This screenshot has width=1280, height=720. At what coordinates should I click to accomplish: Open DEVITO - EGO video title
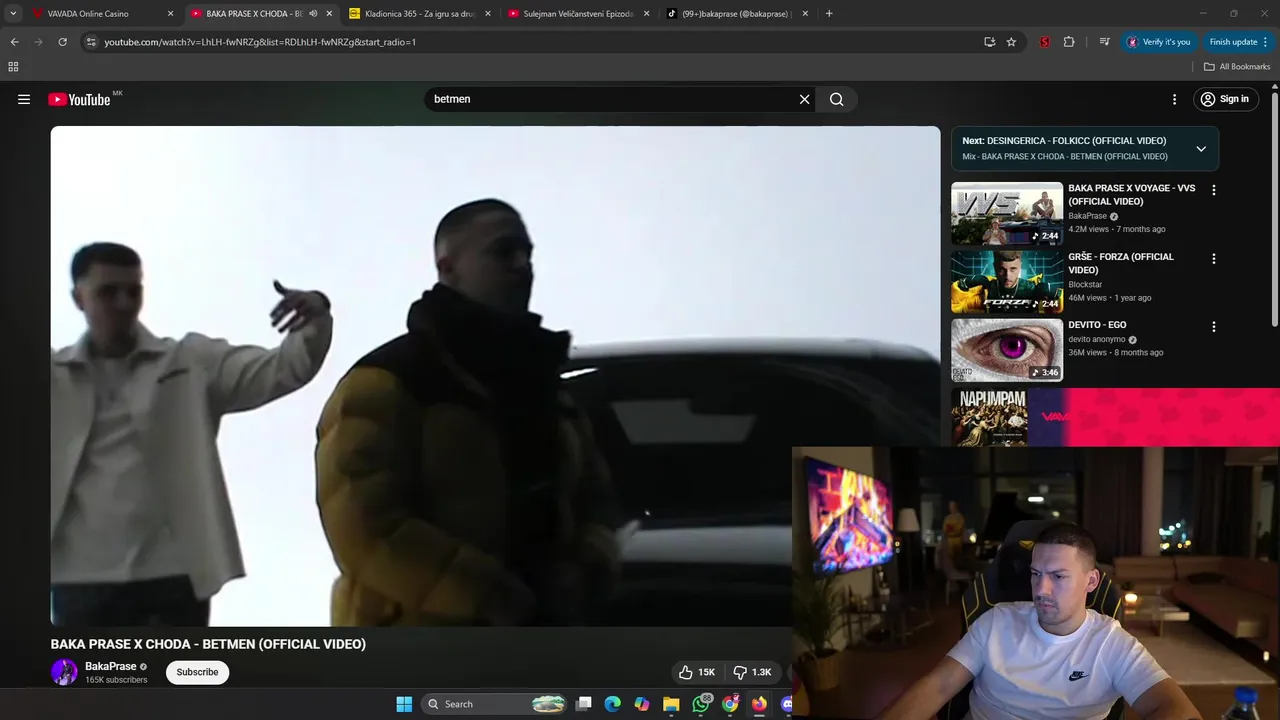click(x=1097, y=325)
